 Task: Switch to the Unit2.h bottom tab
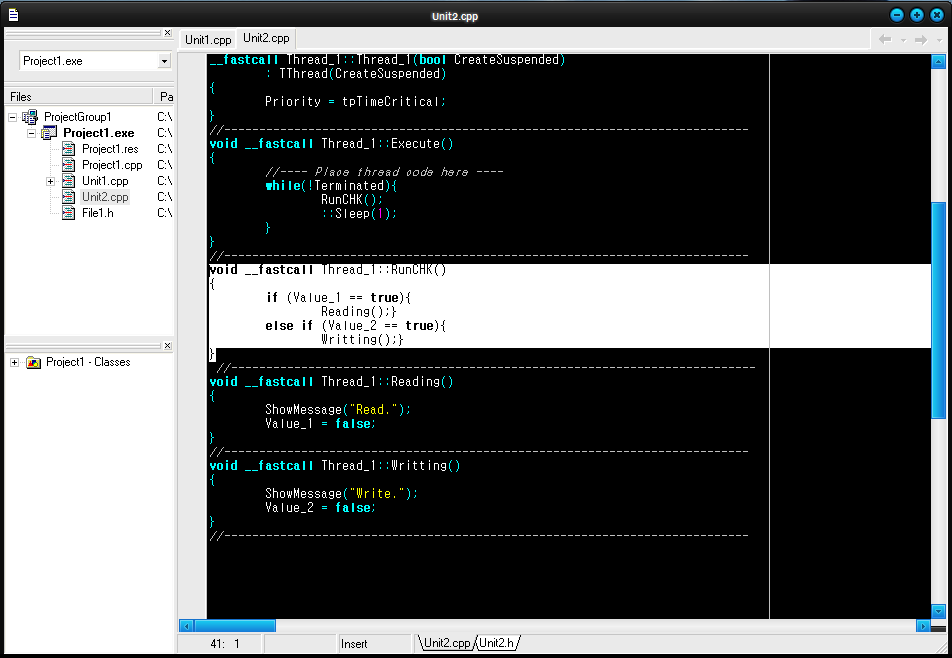tap(497, 643)
